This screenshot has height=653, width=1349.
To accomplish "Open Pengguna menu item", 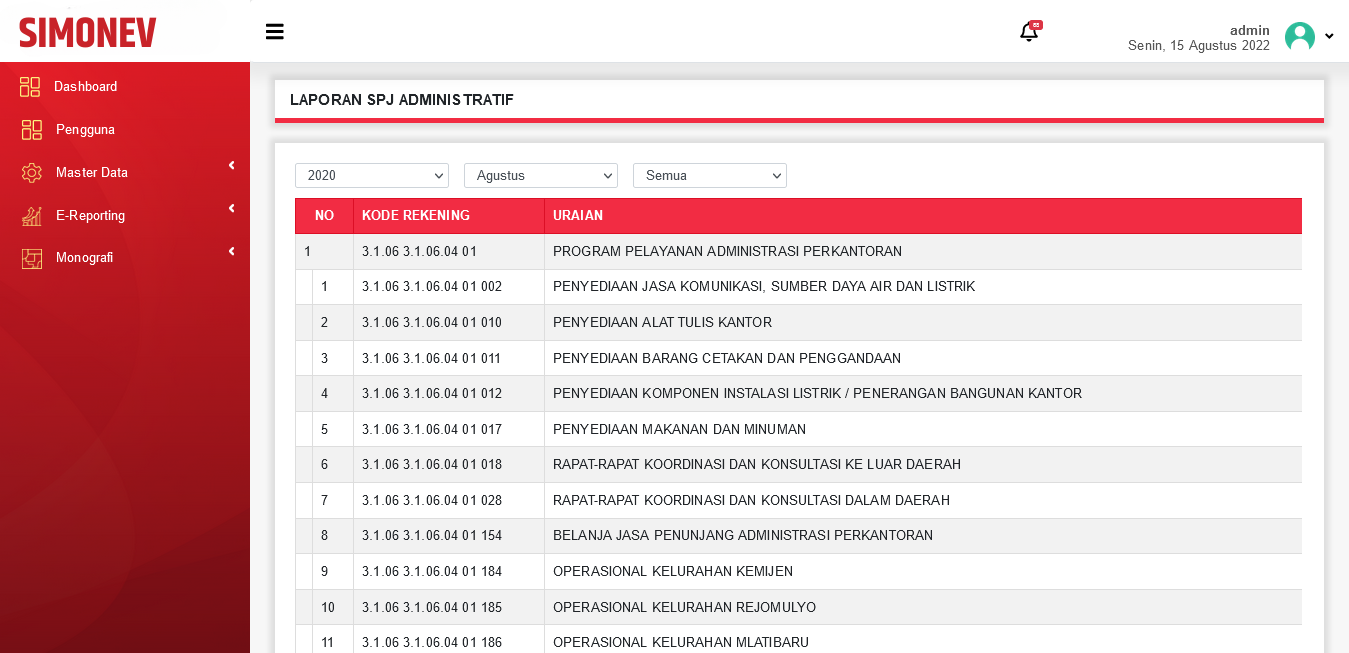I will tap(85, 130).
